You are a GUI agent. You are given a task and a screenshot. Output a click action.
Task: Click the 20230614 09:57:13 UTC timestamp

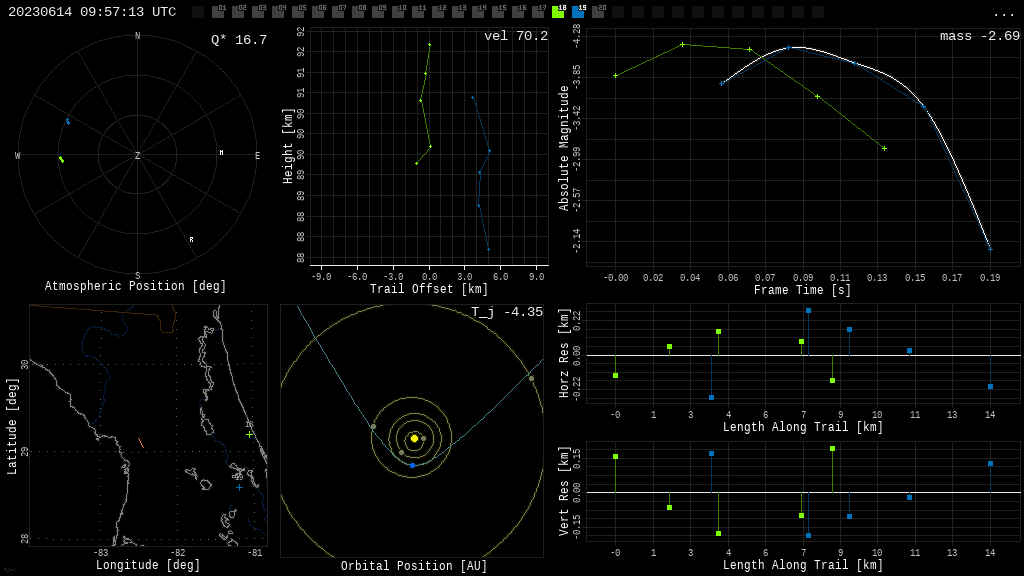pos(92,12)
